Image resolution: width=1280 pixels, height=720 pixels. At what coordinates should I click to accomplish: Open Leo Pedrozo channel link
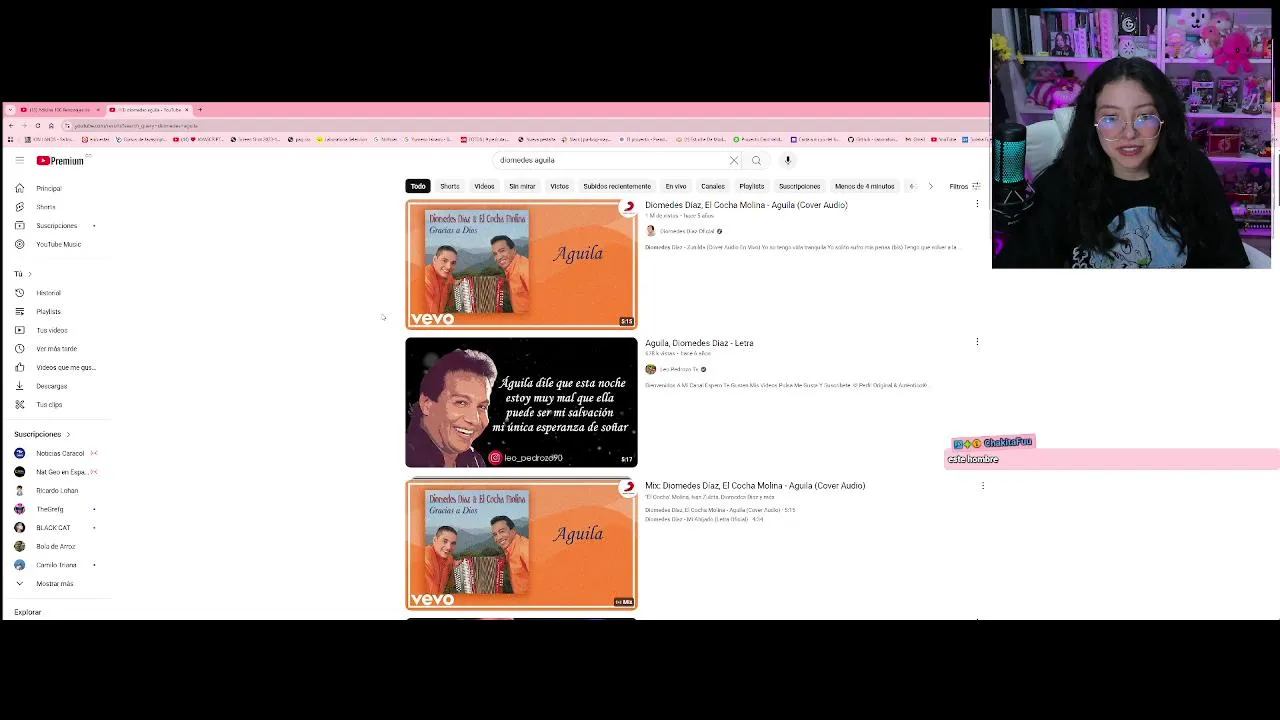click(x=679, y=369)
